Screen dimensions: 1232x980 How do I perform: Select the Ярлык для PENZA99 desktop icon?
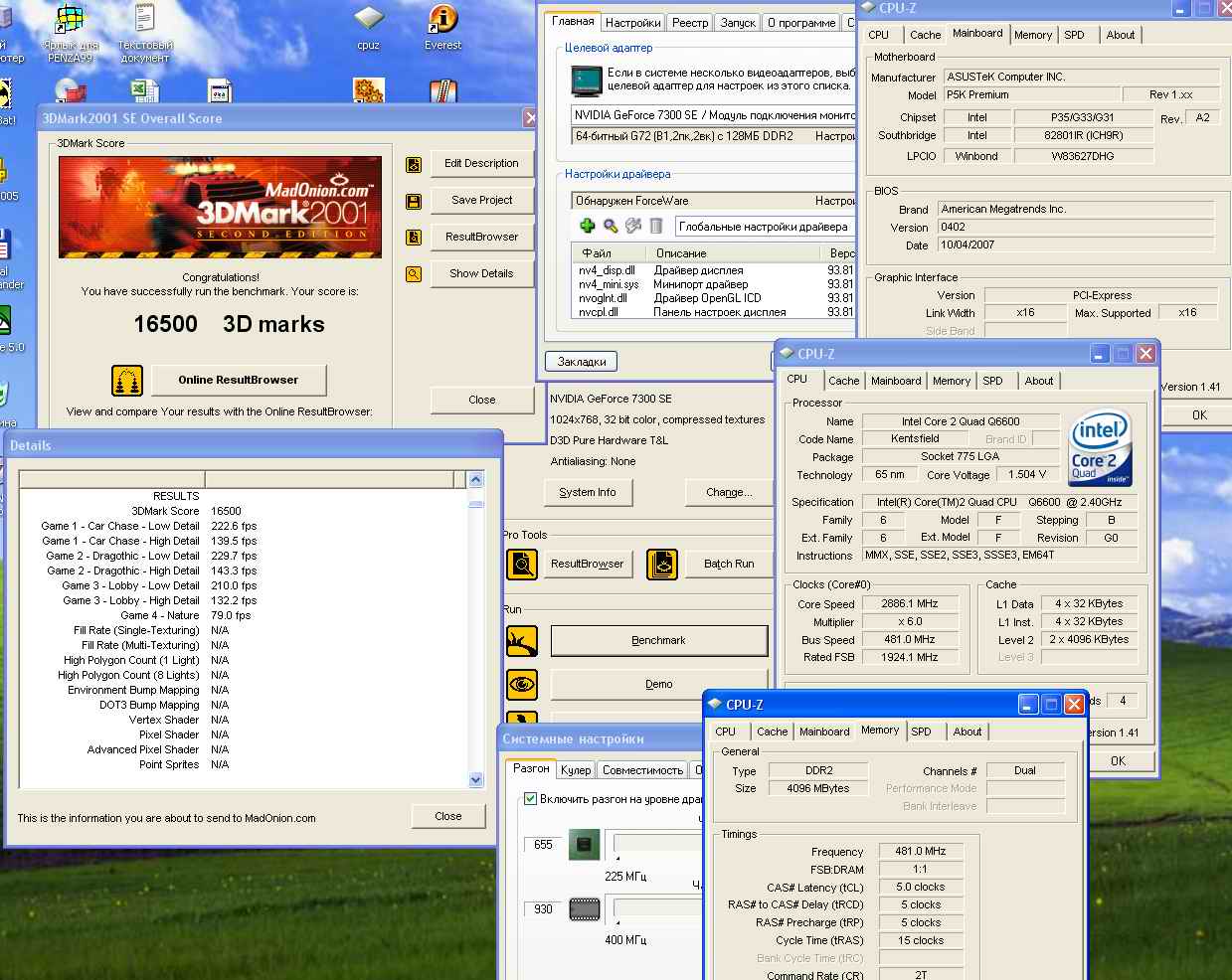(72, 33)
